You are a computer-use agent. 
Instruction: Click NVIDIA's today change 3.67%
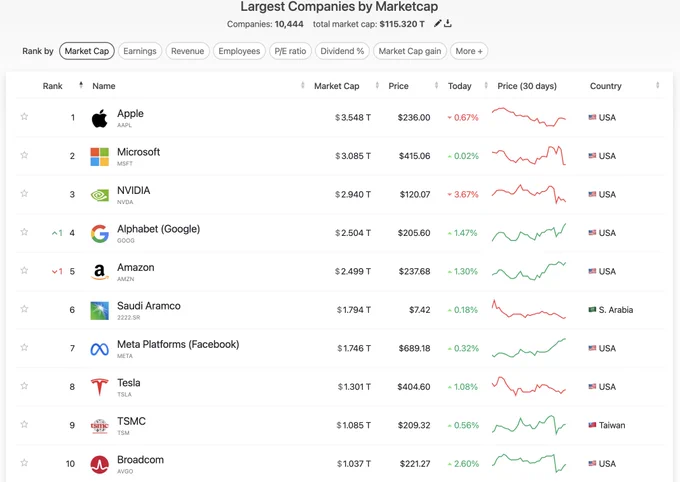(x=463, y=194)
